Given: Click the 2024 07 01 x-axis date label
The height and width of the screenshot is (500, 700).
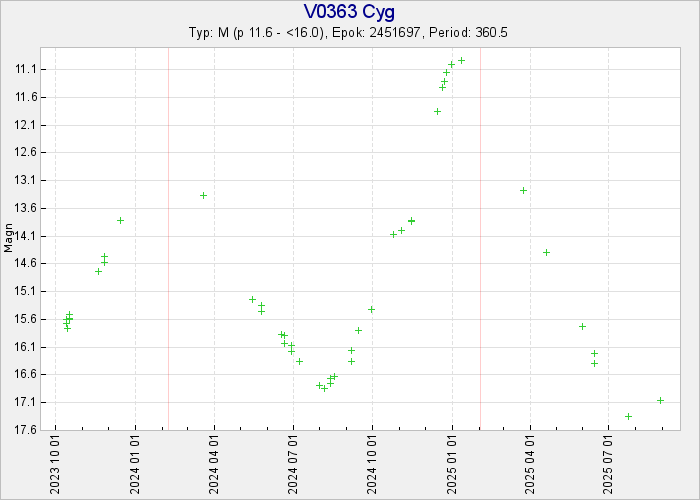Looking at the screenshot, I should point(293,464).
